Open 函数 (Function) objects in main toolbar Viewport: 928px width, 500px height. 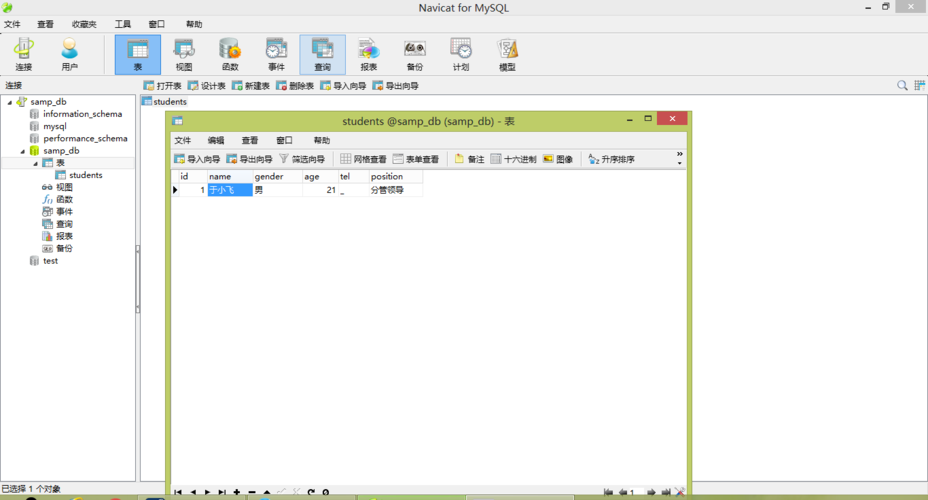pos(230,54)
